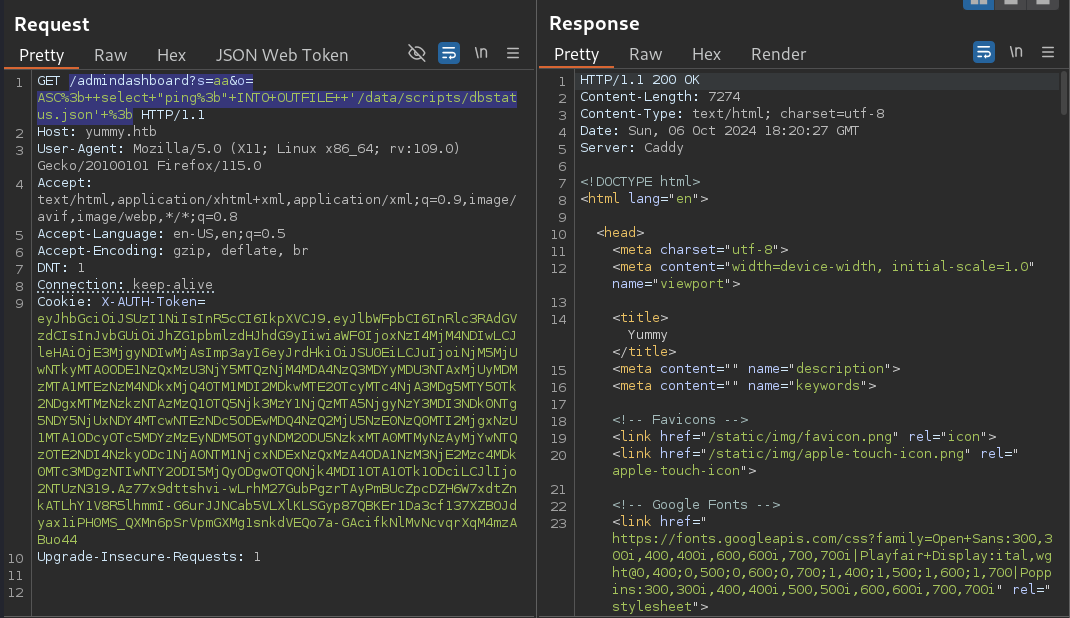
Task: Click the Cookie: X-AUTH-Token header name
Action: [x=121, y=302]
